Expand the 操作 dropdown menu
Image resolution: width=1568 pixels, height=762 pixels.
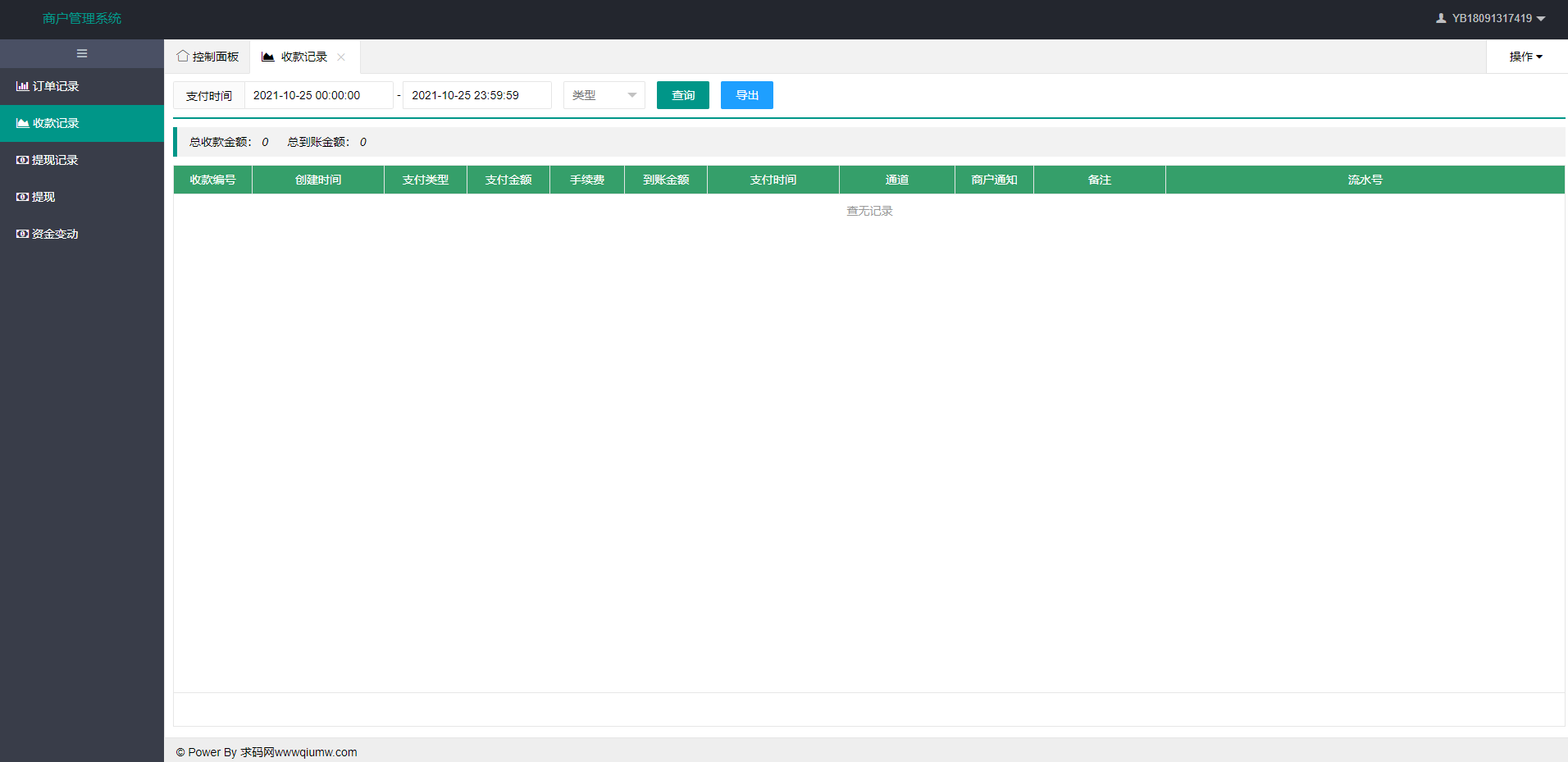click(1525, 57)
